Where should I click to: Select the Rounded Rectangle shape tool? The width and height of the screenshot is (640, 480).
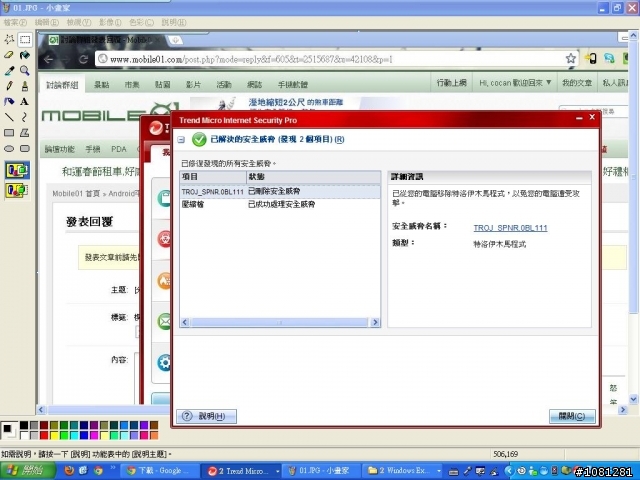24,149
